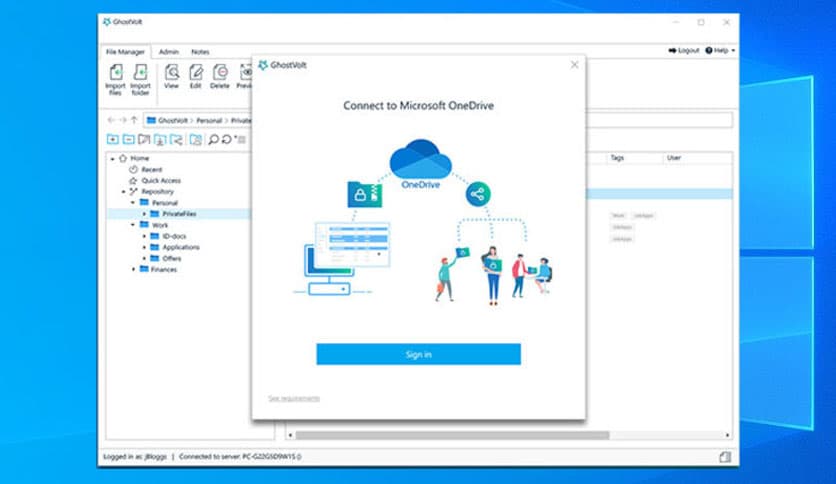Click the View file icon
Viewport: 836px width, 484px height.
coord(172,72)
